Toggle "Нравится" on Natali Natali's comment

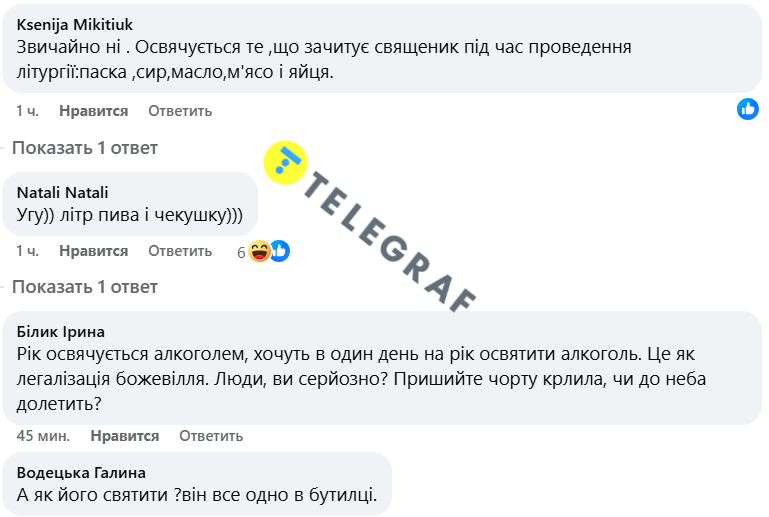click(94, 251)
